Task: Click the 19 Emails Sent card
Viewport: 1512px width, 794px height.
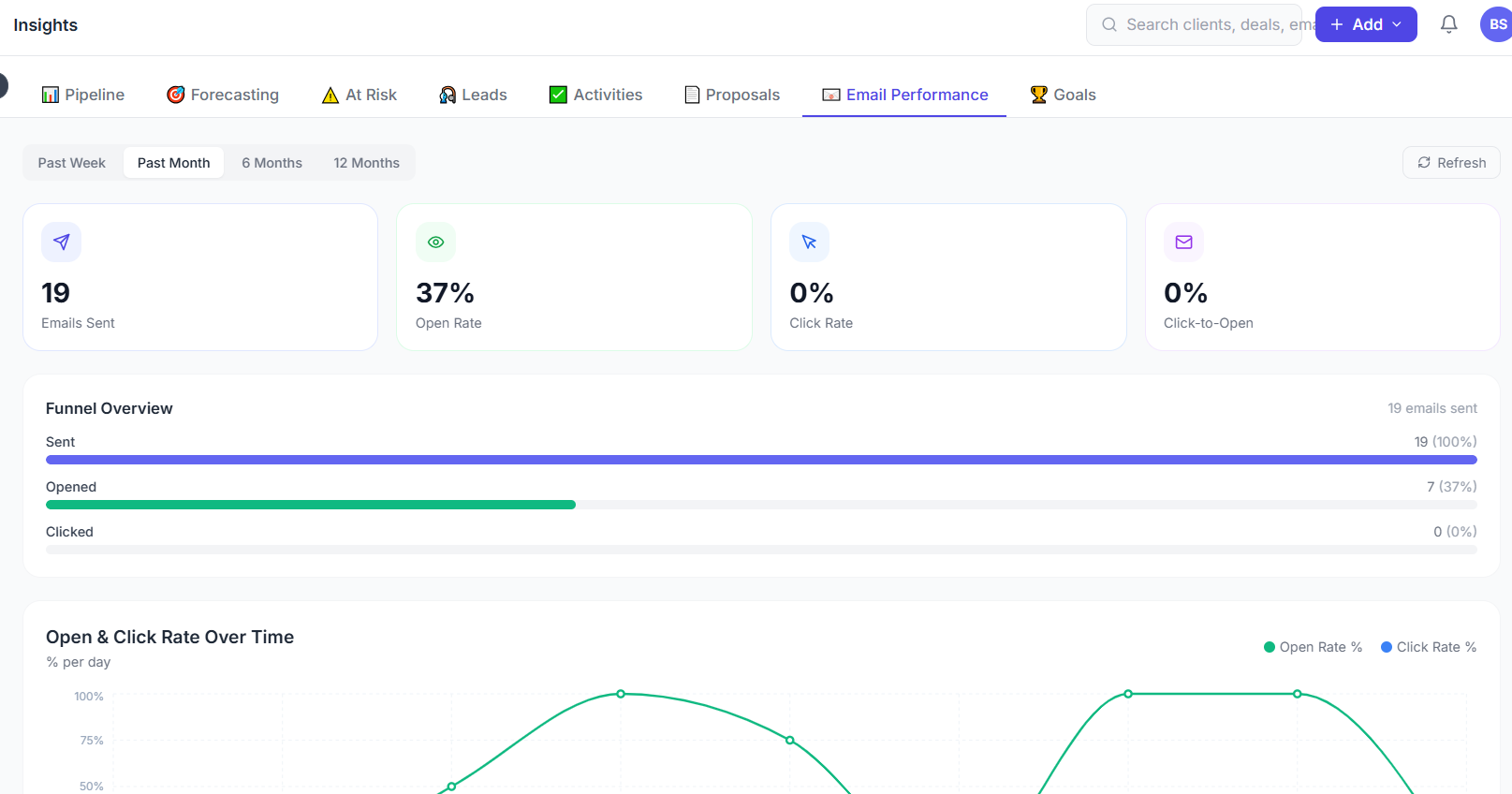Action: (200, 277)
